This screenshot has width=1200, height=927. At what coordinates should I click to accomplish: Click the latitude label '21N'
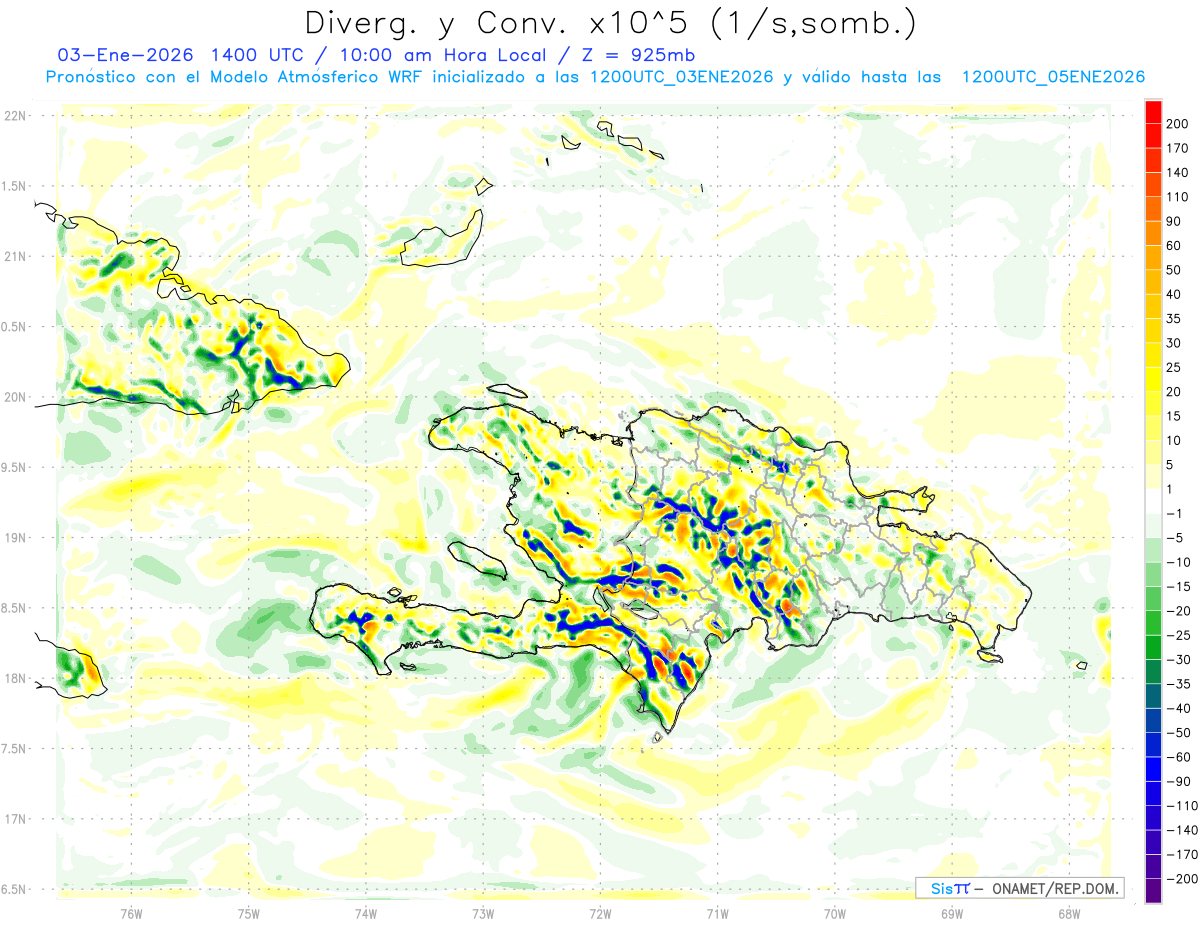click(15, 257)
